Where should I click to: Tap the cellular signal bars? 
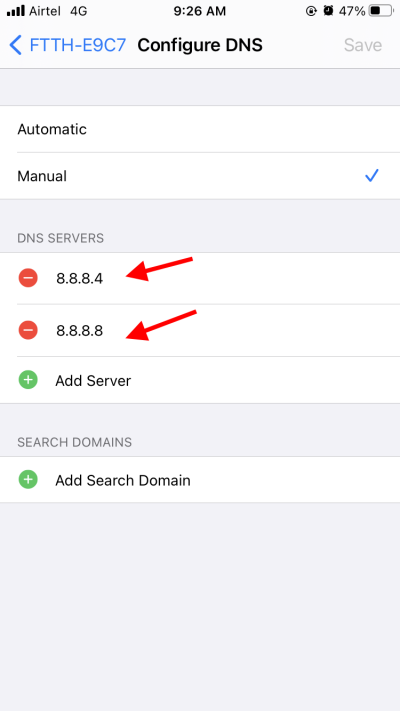pos(16,11)
